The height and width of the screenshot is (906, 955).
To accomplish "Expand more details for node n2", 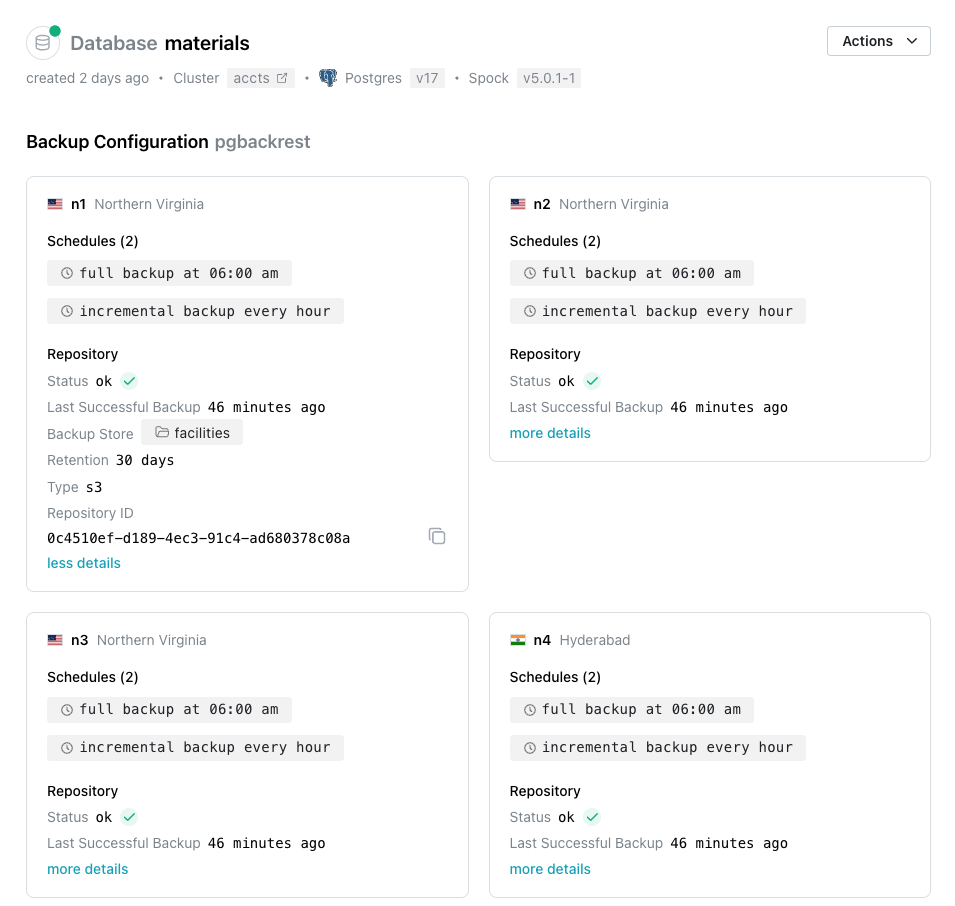I will click(x=550, y=433).
